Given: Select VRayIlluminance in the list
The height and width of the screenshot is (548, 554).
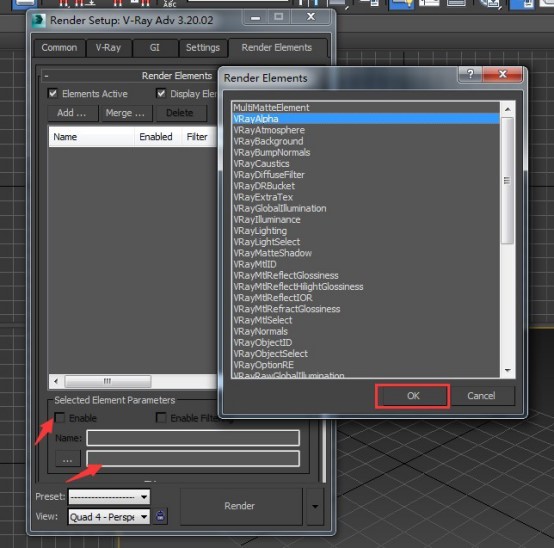Looking at the screenshot, I should 366,219.
